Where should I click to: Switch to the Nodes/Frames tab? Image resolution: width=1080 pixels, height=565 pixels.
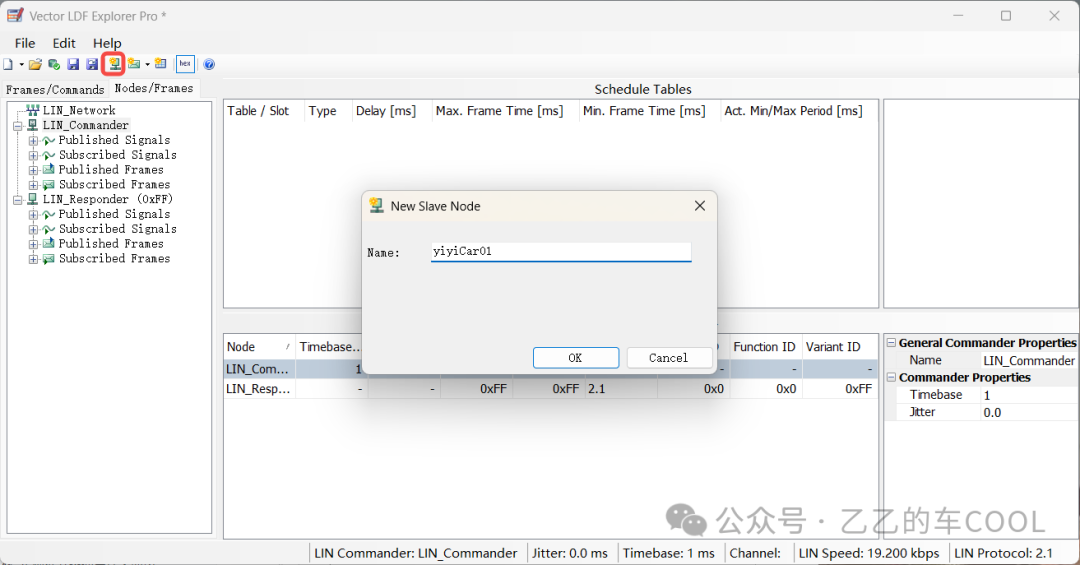[x=154, y=88]
